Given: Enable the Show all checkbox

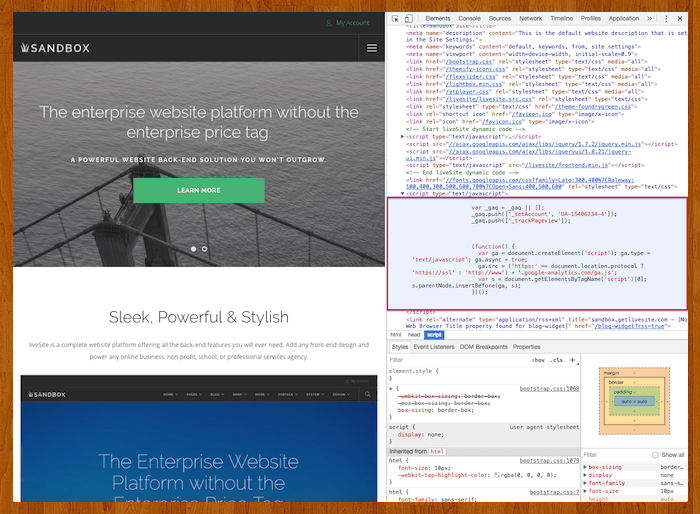Looking at the screenshot, I should tap(655, 455).
